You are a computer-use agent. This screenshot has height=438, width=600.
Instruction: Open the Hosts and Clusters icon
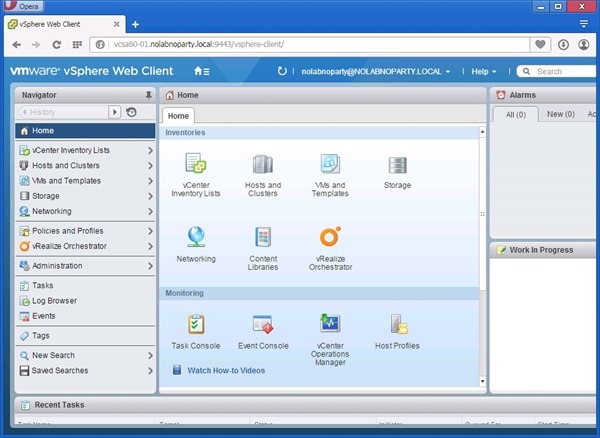pos(263,165)
